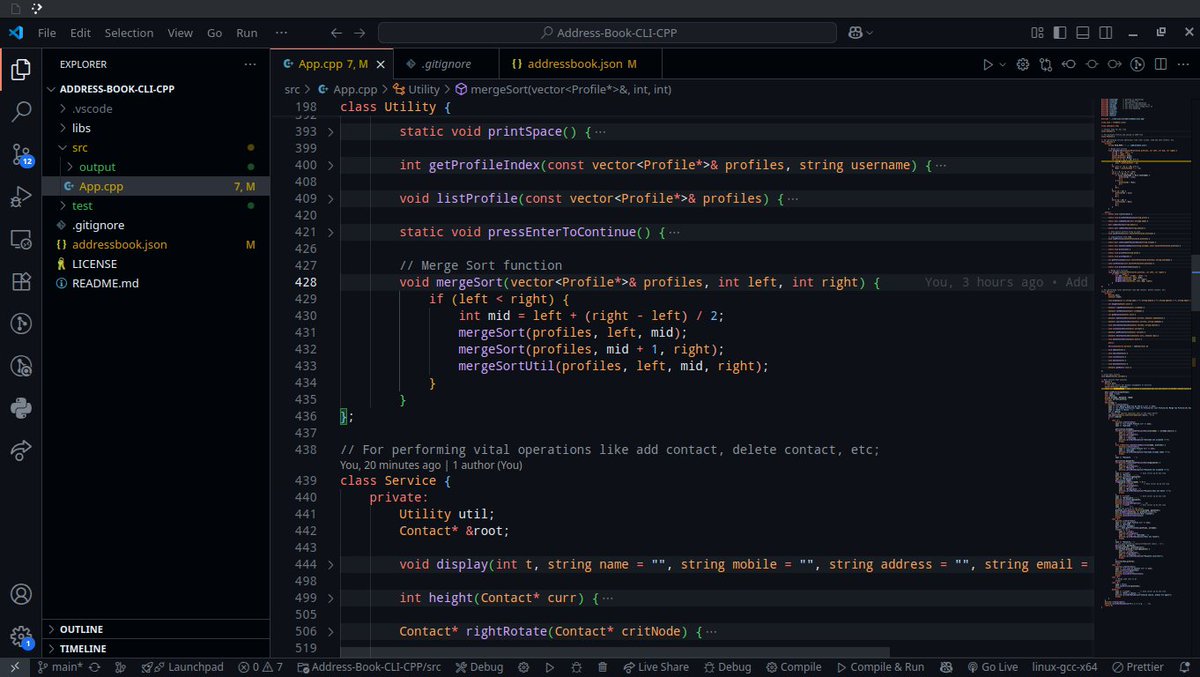Viewport: 1200px width, 677px height.
Task: Split the editor to the right
Action: tap(1159, 64)
